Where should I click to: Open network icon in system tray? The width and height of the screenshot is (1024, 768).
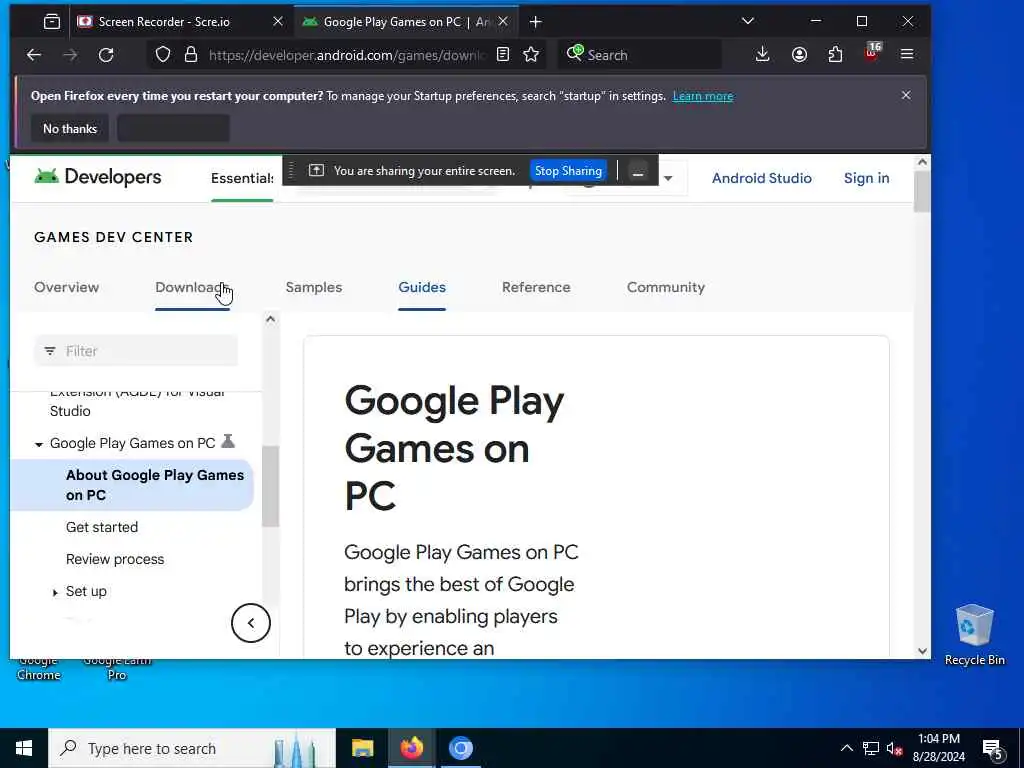(x=871, y=748)
